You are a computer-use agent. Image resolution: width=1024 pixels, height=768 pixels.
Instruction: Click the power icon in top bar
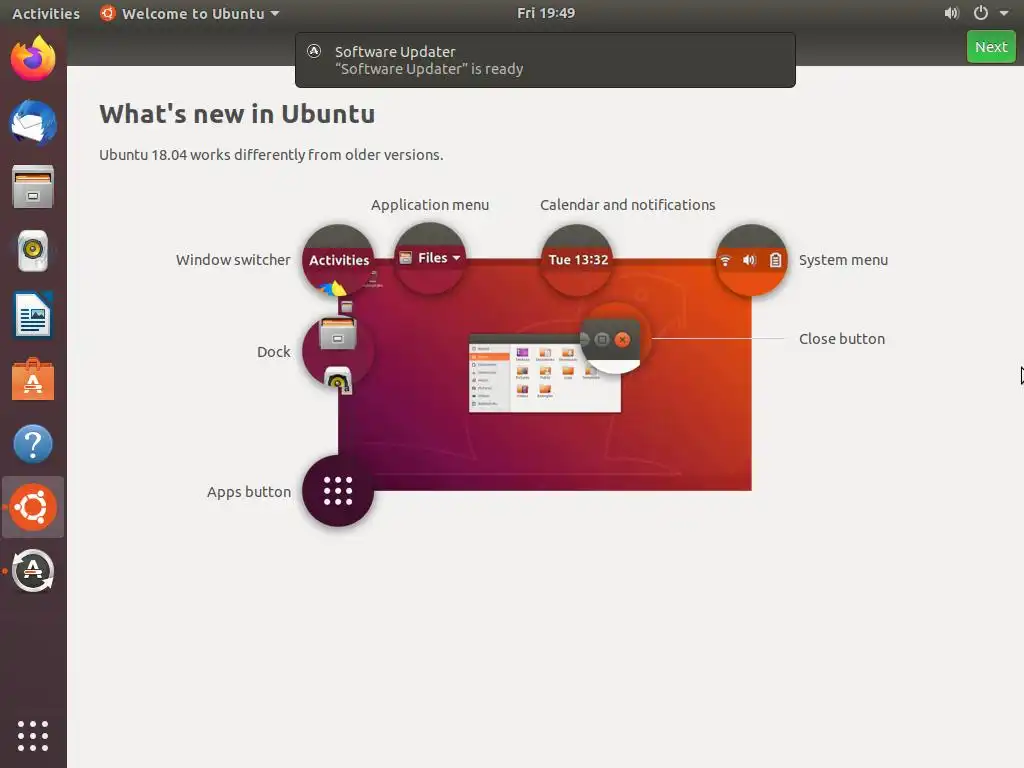(981, 13)
